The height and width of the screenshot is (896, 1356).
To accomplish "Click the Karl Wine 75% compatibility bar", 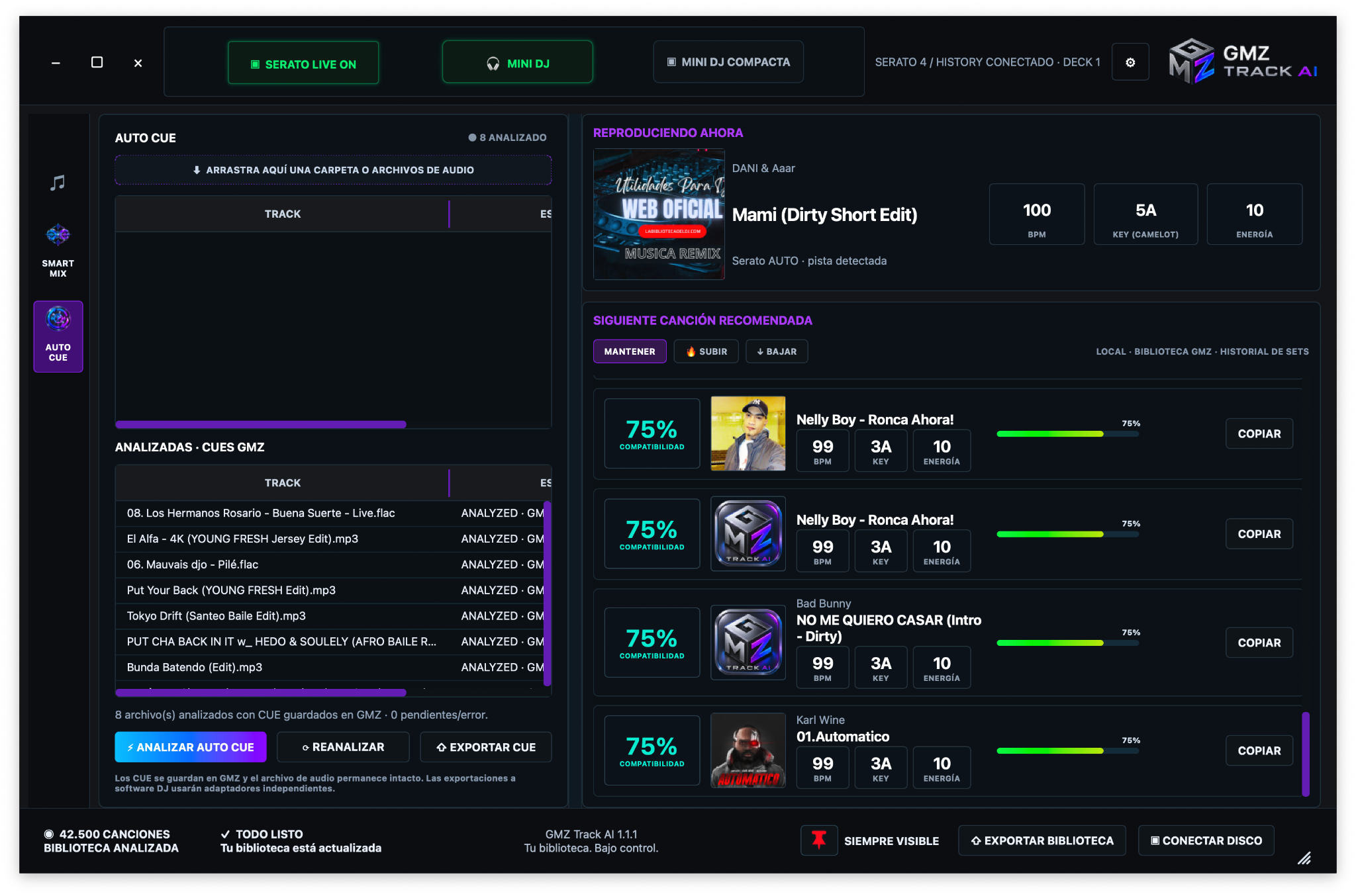I will pyautogui.click(x=1068, y=750).
